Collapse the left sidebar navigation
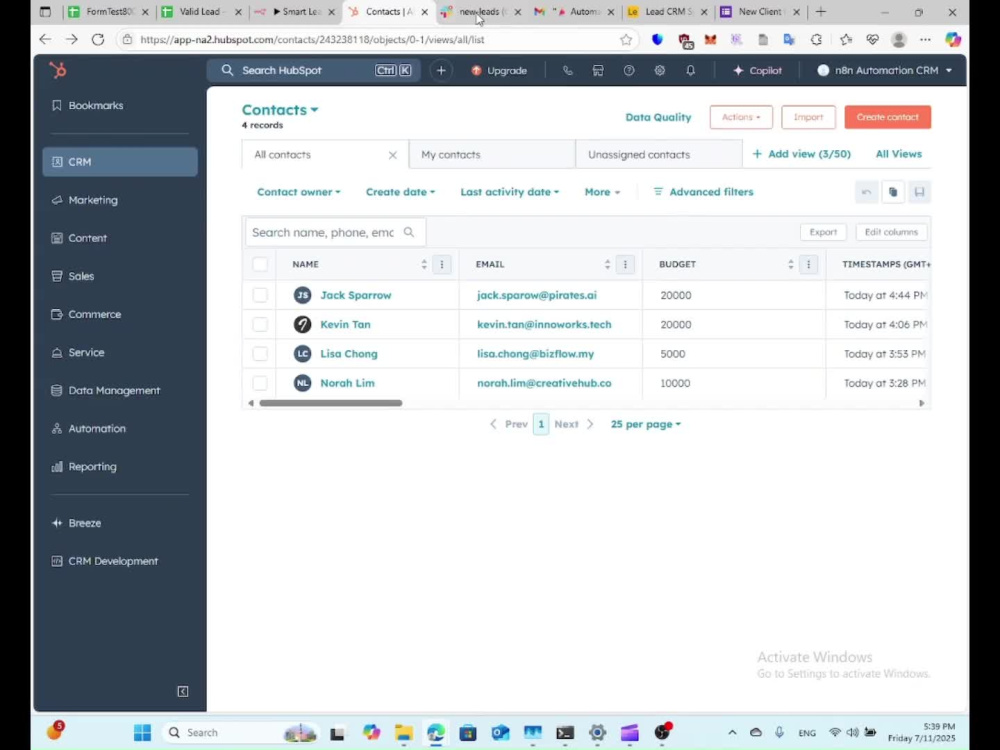This screenshot has width=1000, height=750. point(182,691)
